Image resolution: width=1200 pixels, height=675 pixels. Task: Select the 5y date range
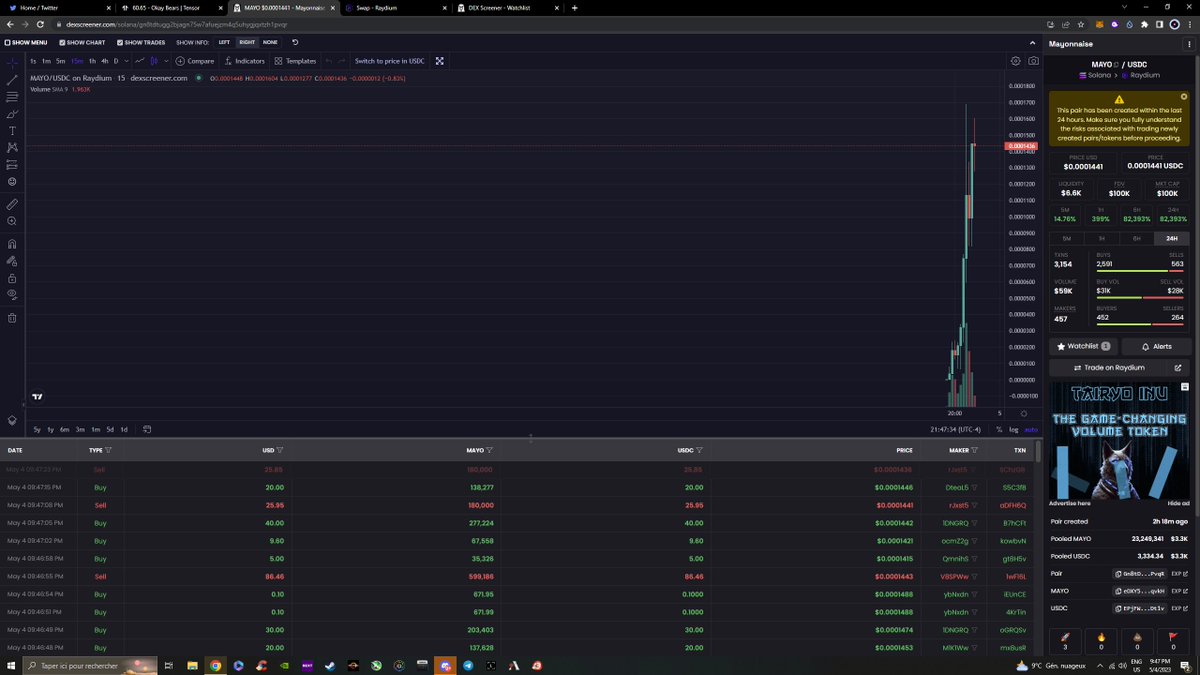pos(37,429)
